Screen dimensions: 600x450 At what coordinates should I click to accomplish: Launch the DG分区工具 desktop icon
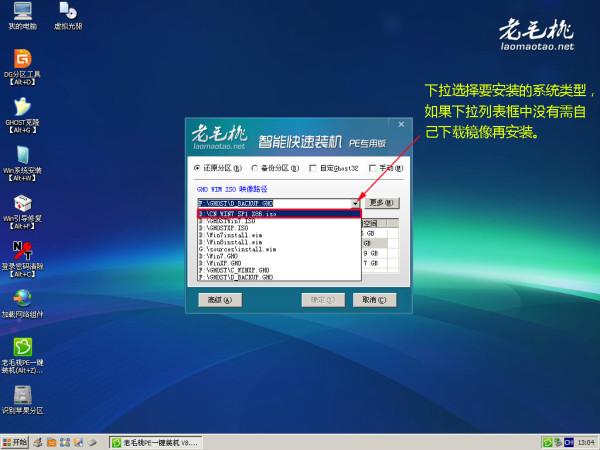23,67
